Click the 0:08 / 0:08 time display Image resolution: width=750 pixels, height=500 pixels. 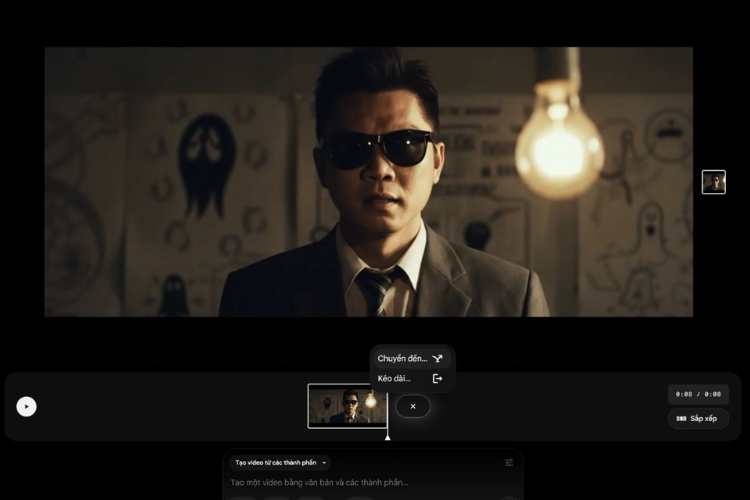point(698,394)
